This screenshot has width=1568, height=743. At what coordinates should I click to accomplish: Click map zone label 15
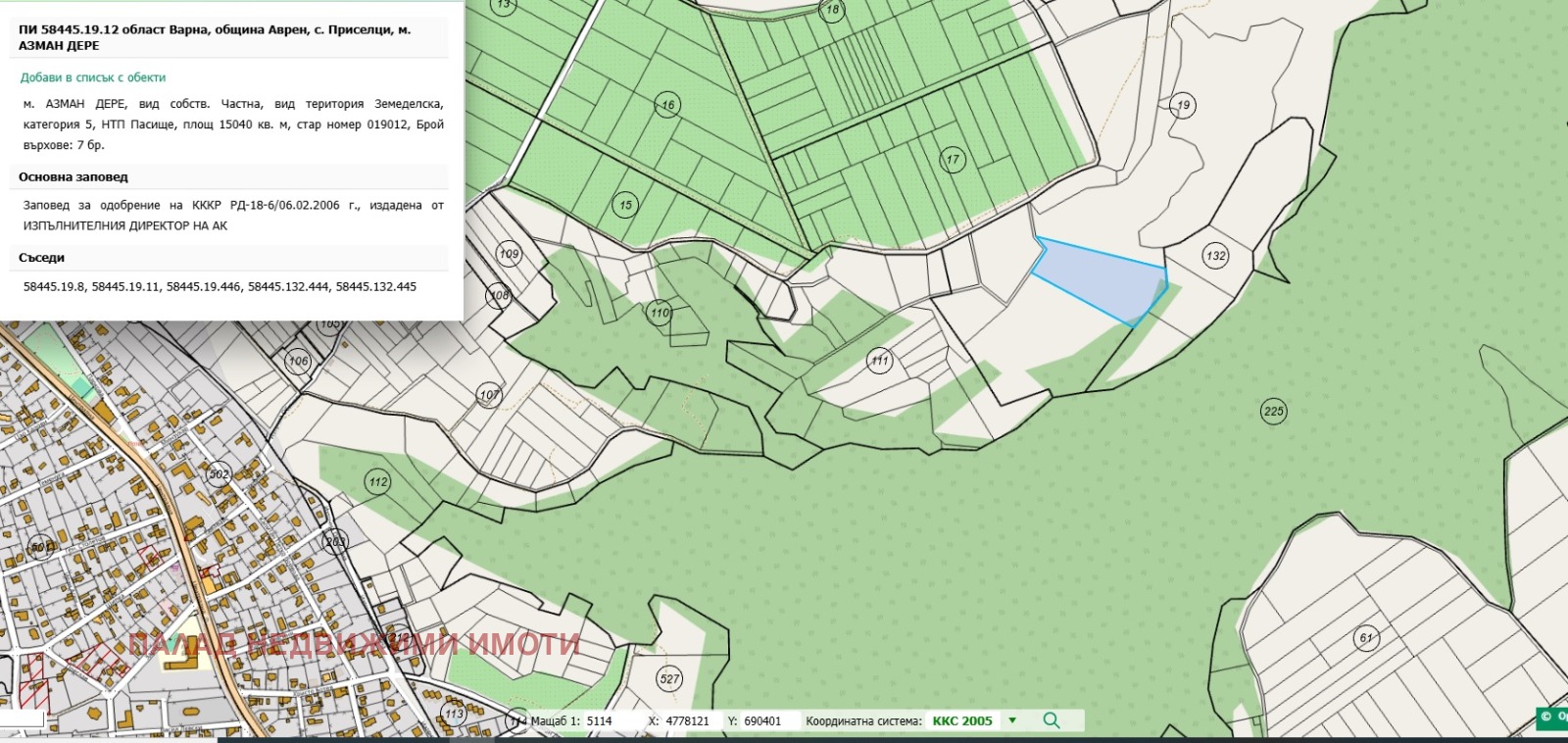[625, 205]
